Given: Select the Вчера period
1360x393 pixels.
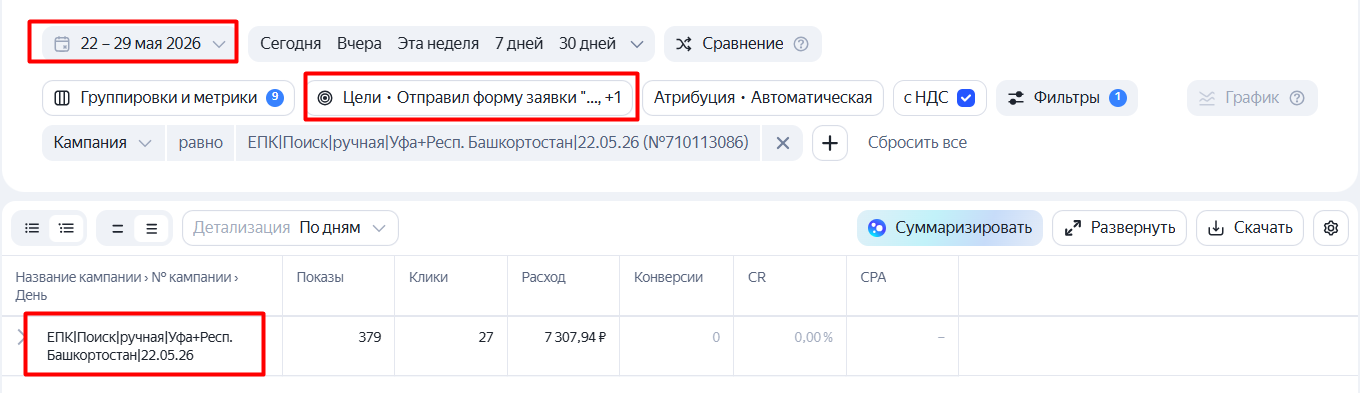Looking at the screenshot, I should click(359, 43).
